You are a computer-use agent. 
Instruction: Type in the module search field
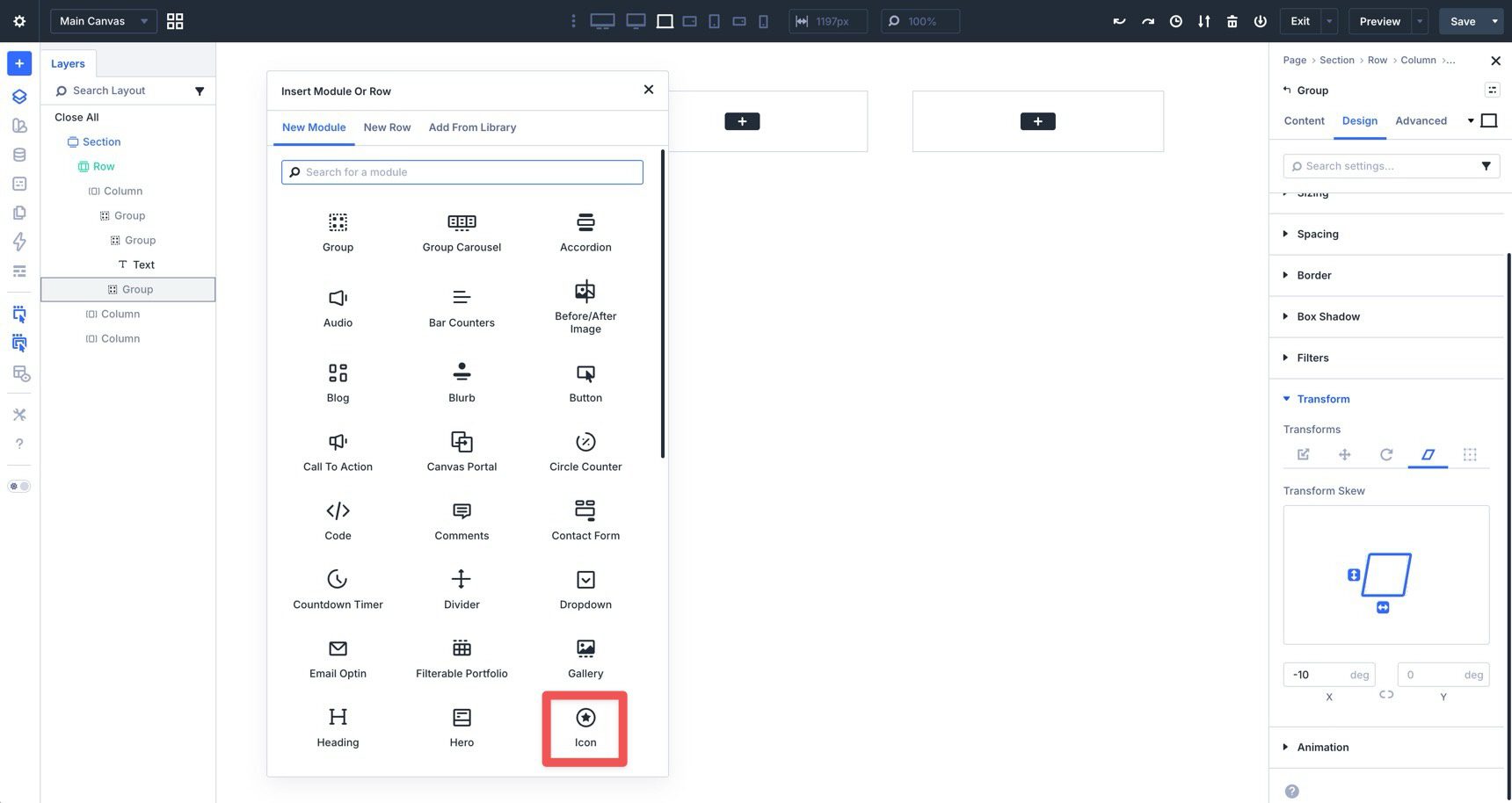[462, 171]
